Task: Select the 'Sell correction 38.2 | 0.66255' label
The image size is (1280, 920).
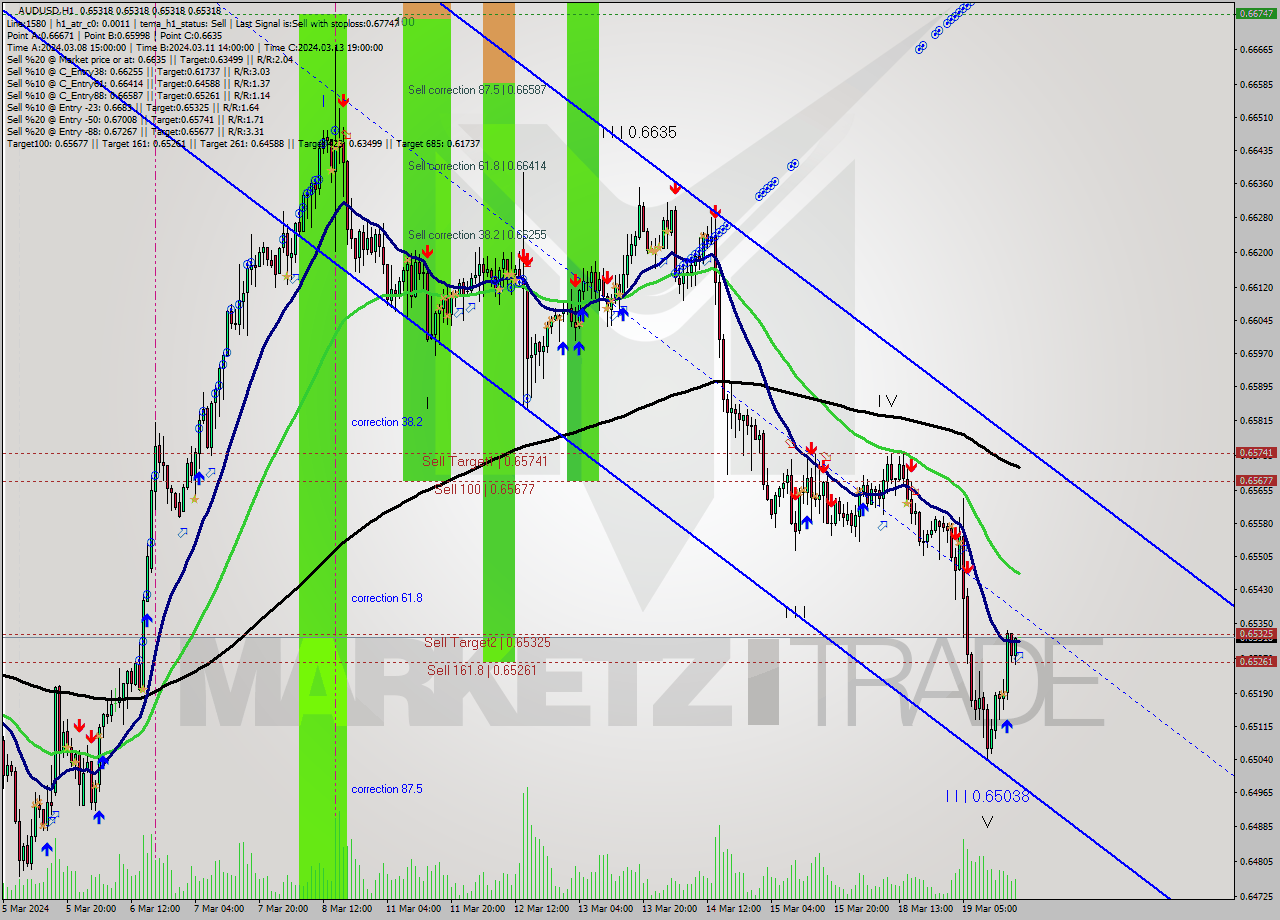Action: coord(477,235)
